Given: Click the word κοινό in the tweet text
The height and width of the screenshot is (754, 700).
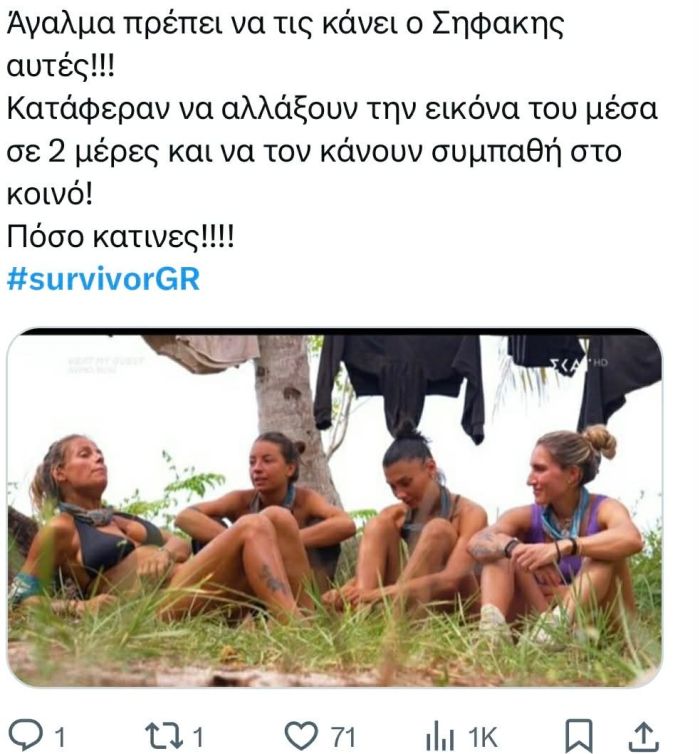Looking at the screenshot, I should pos(49,194).
